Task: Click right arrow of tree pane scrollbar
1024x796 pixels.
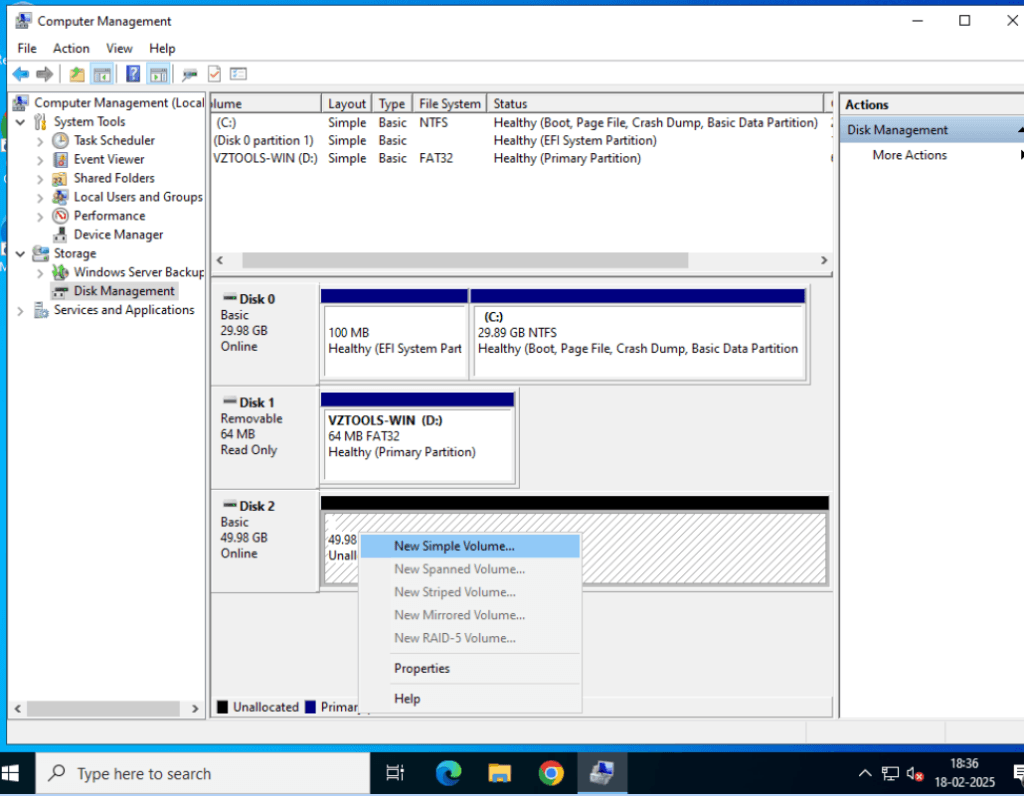Action: tap(195, 708)
